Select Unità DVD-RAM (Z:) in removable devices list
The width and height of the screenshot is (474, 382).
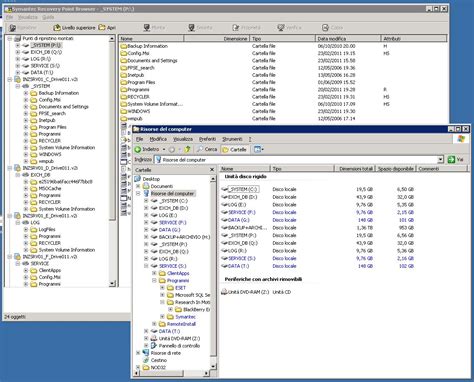[x=245, y=292]
